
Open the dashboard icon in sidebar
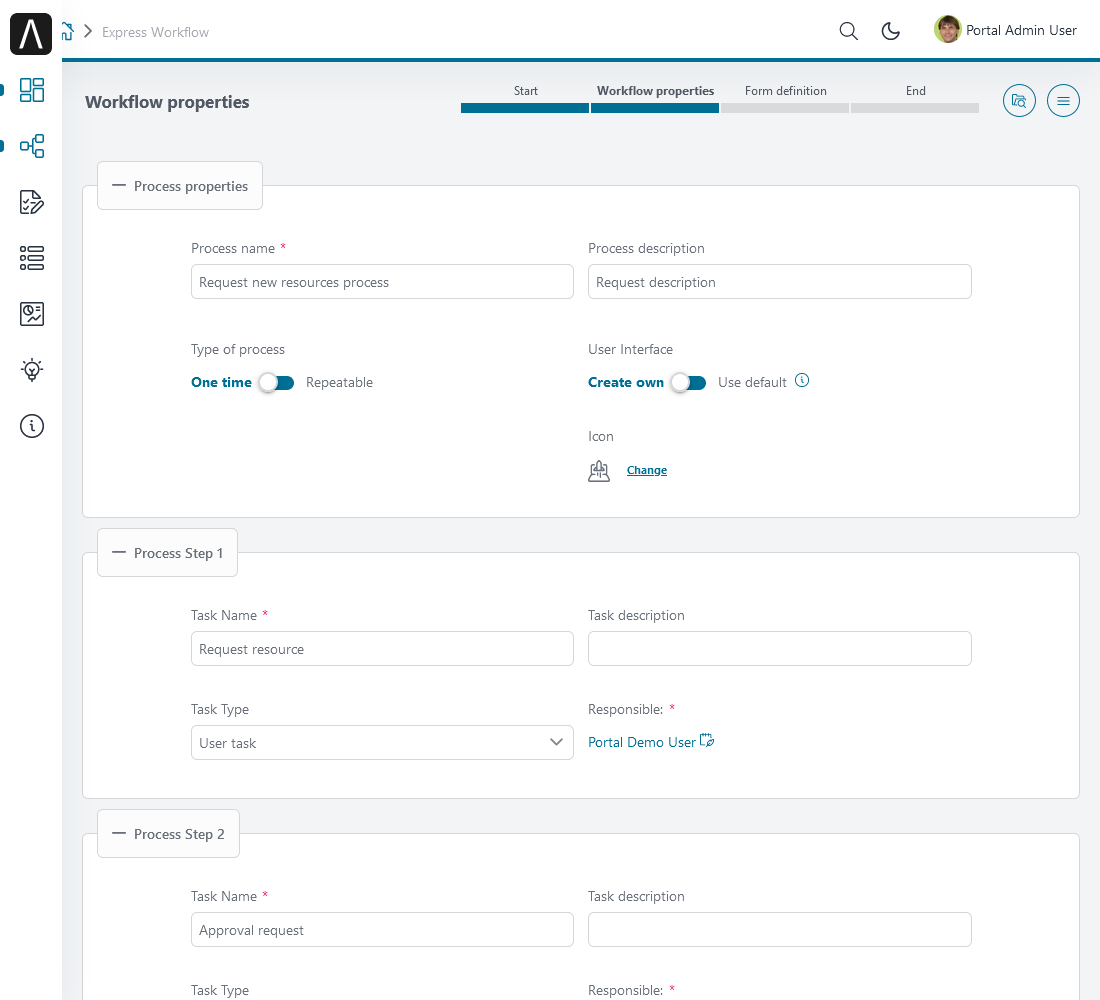click(x=32, y=90)
